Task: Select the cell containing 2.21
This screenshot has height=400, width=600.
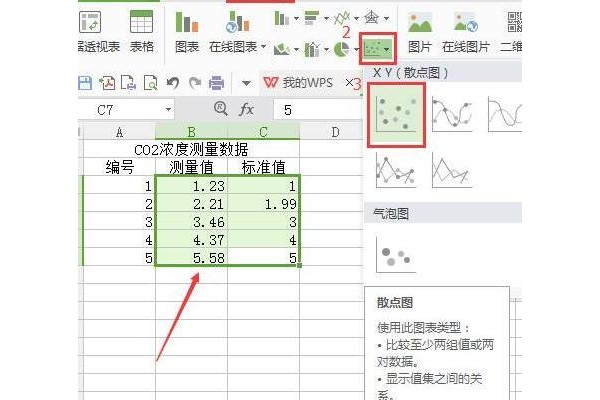Action: (191, 204)
